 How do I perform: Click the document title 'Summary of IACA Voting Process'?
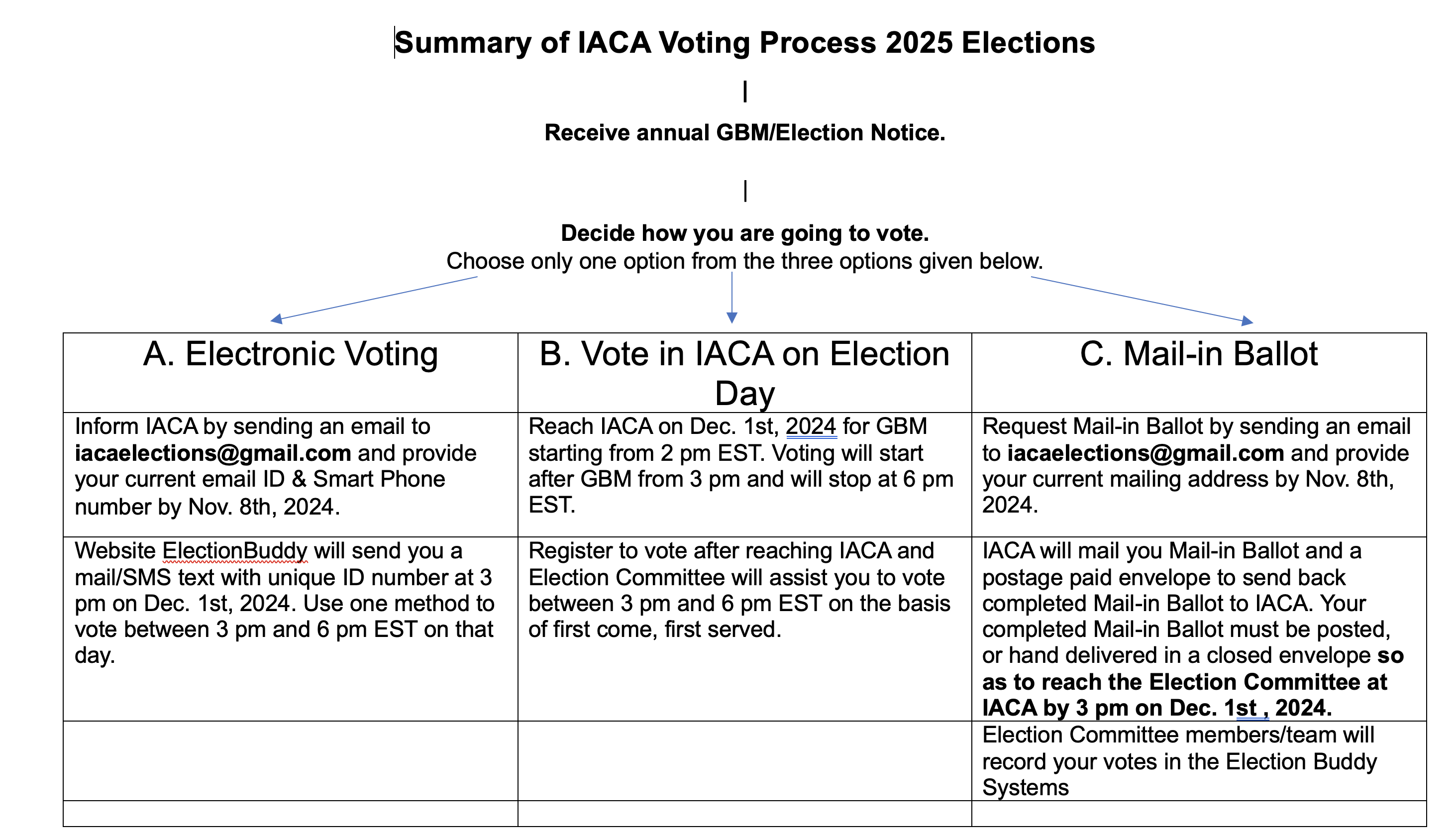point(744,43)
